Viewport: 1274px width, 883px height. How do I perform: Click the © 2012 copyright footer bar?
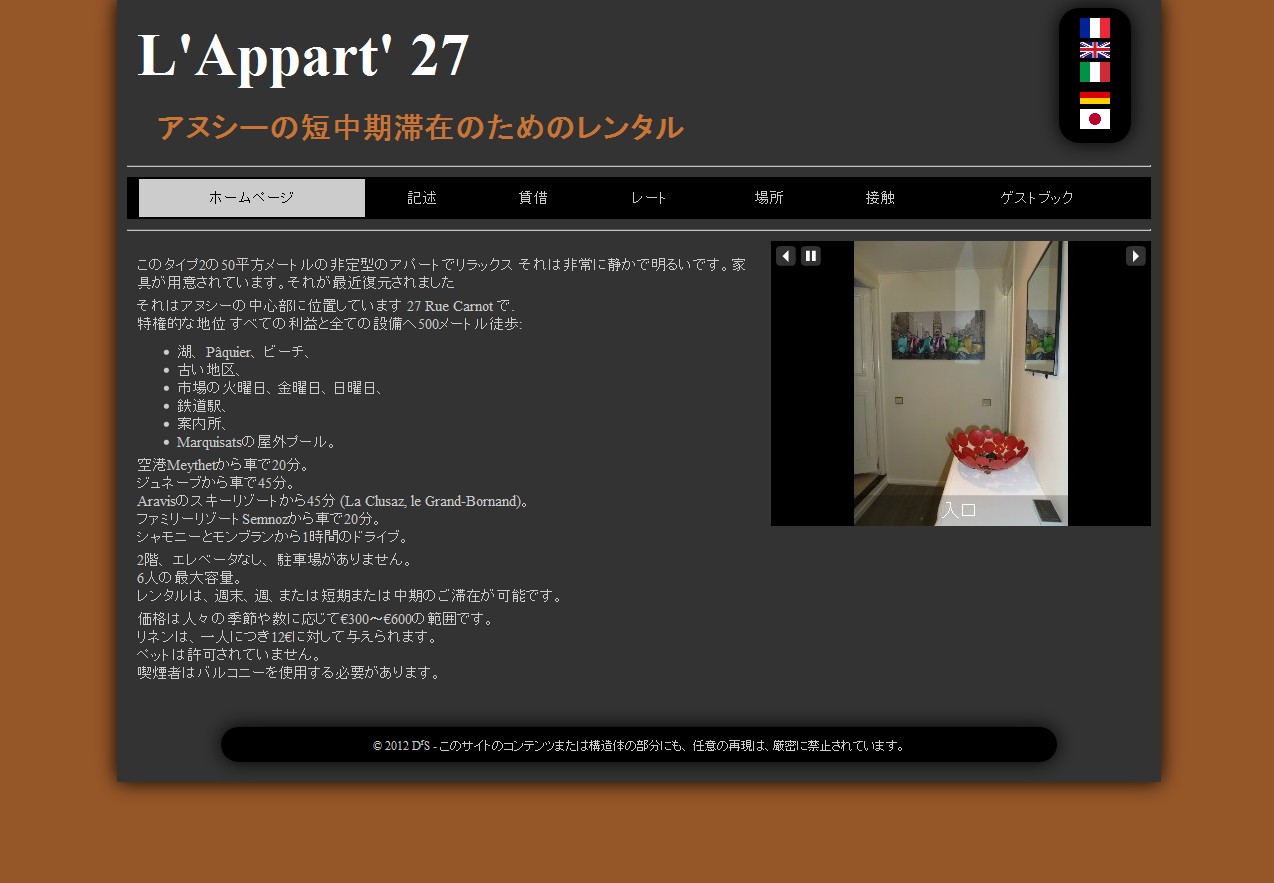(638, 745)
